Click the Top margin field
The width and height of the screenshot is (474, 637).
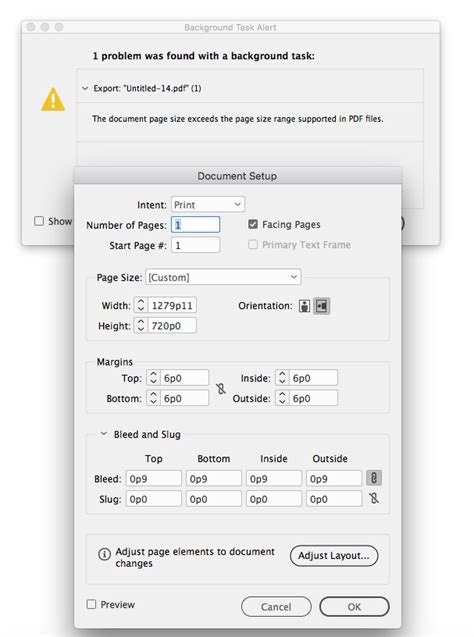(184, 378)
